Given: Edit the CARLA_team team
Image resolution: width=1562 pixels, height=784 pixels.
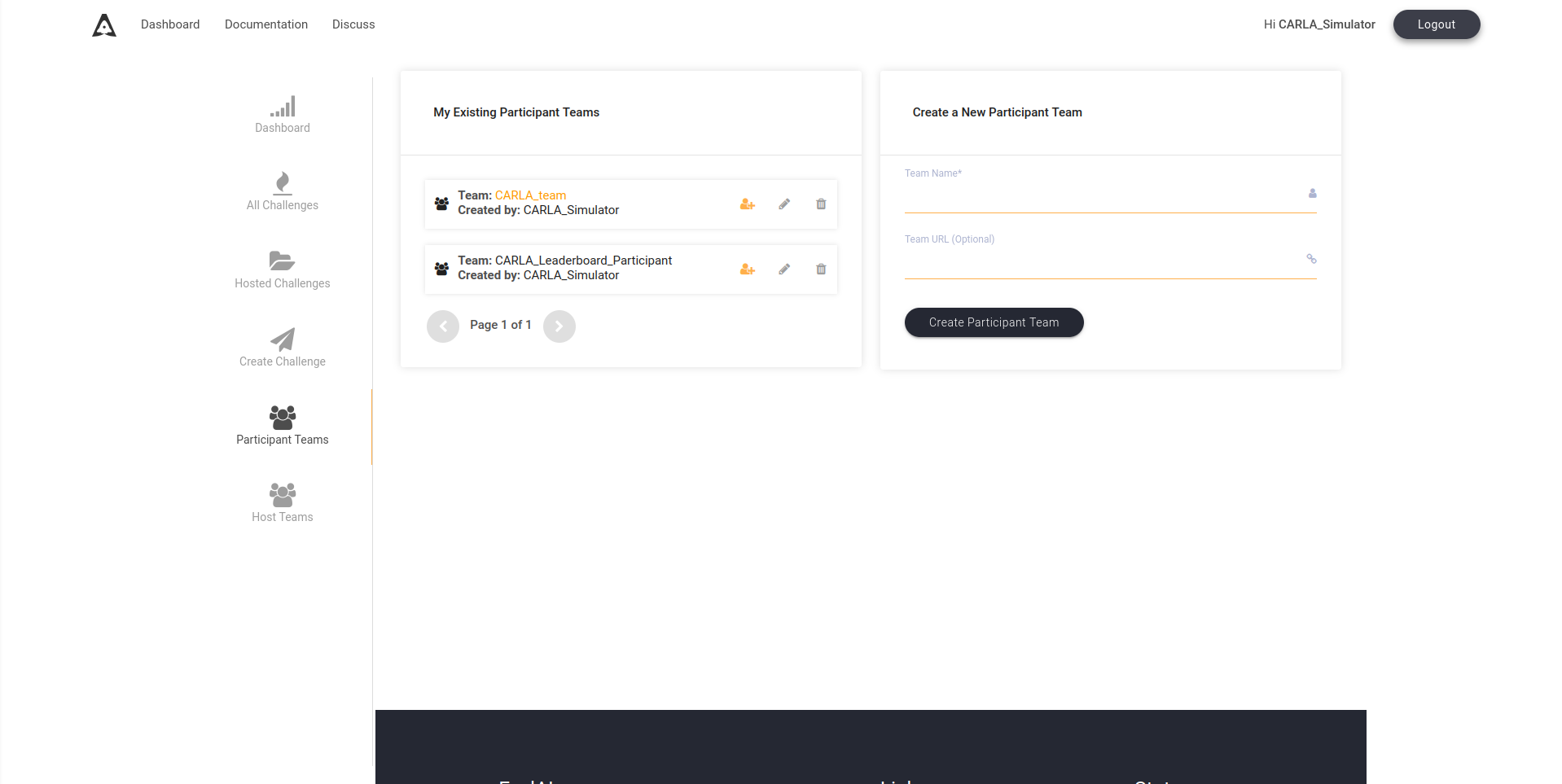Looking at the screenshot, I should (x=783, y=204).
